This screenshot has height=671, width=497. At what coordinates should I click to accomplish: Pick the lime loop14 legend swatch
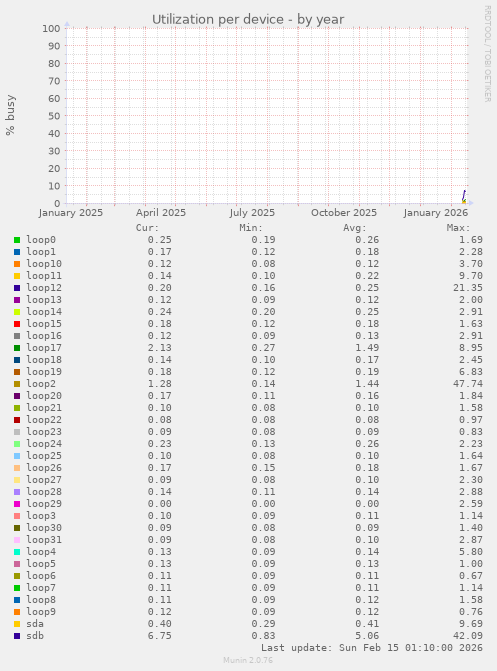click(17, 312)
